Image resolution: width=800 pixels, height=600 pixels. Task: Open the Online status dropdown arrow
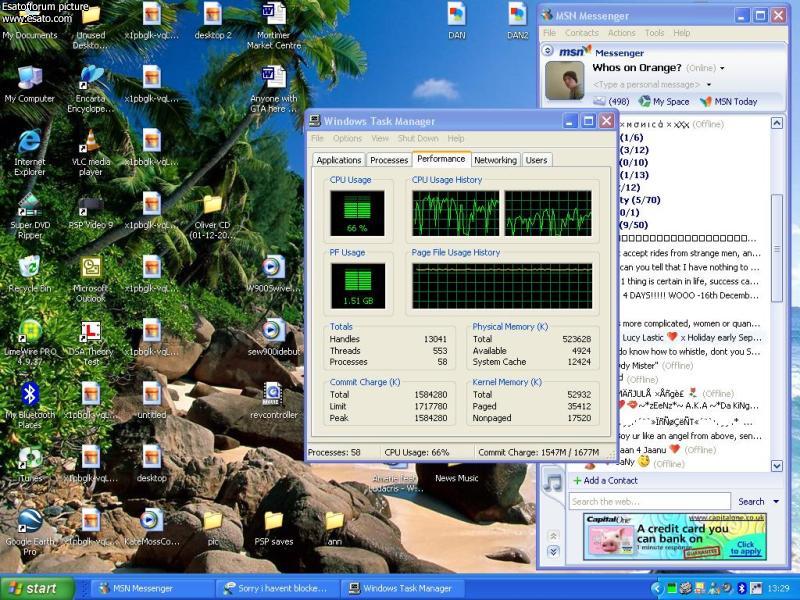tap(722, 68)
